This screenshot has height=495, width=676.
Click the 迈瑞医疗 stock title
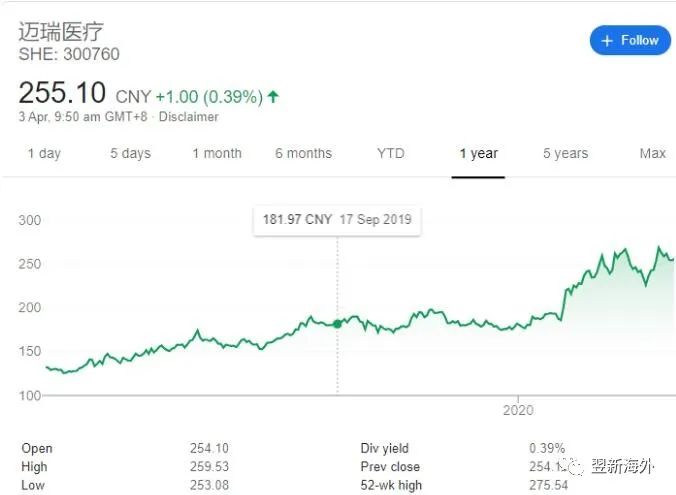61,31
